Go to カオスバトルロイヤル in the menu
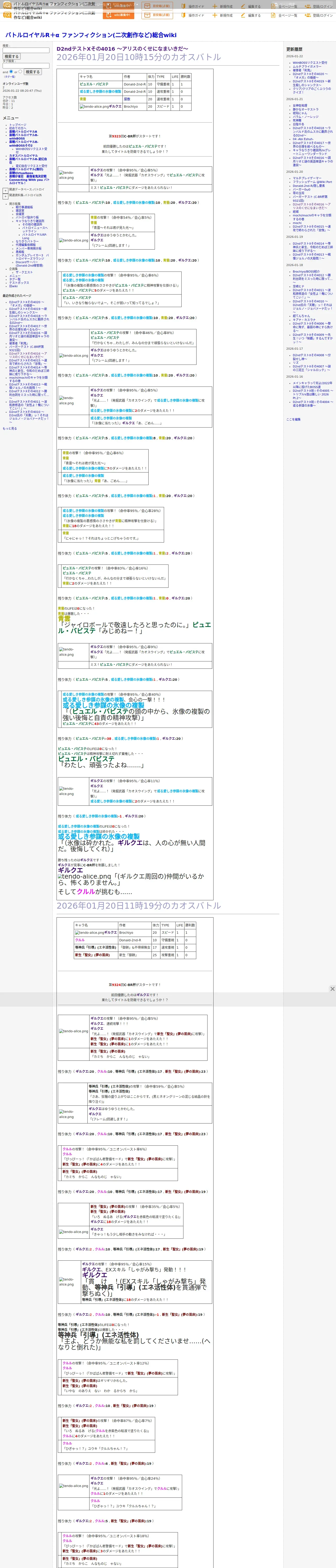The width and height of the screenshot is (336, 1568). pyautogui.click(x=23, y=156)
